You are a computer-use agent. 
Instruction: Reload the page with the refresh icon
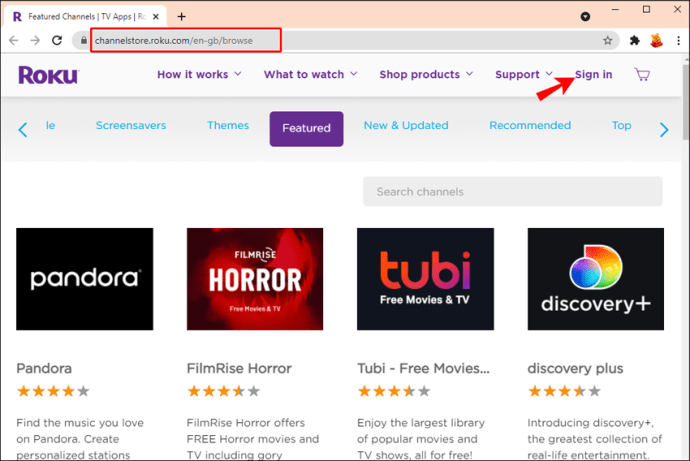[57, 40]
